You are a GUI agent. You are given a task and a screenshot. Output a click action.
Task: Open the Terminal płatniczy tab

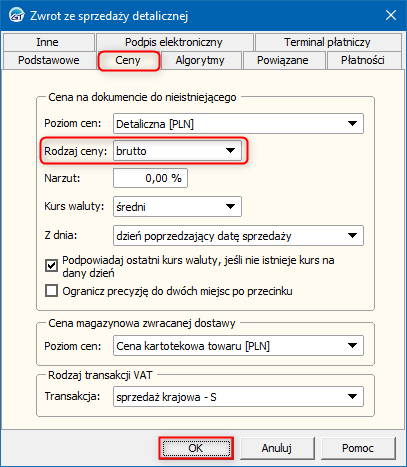(x=327, y=42)
